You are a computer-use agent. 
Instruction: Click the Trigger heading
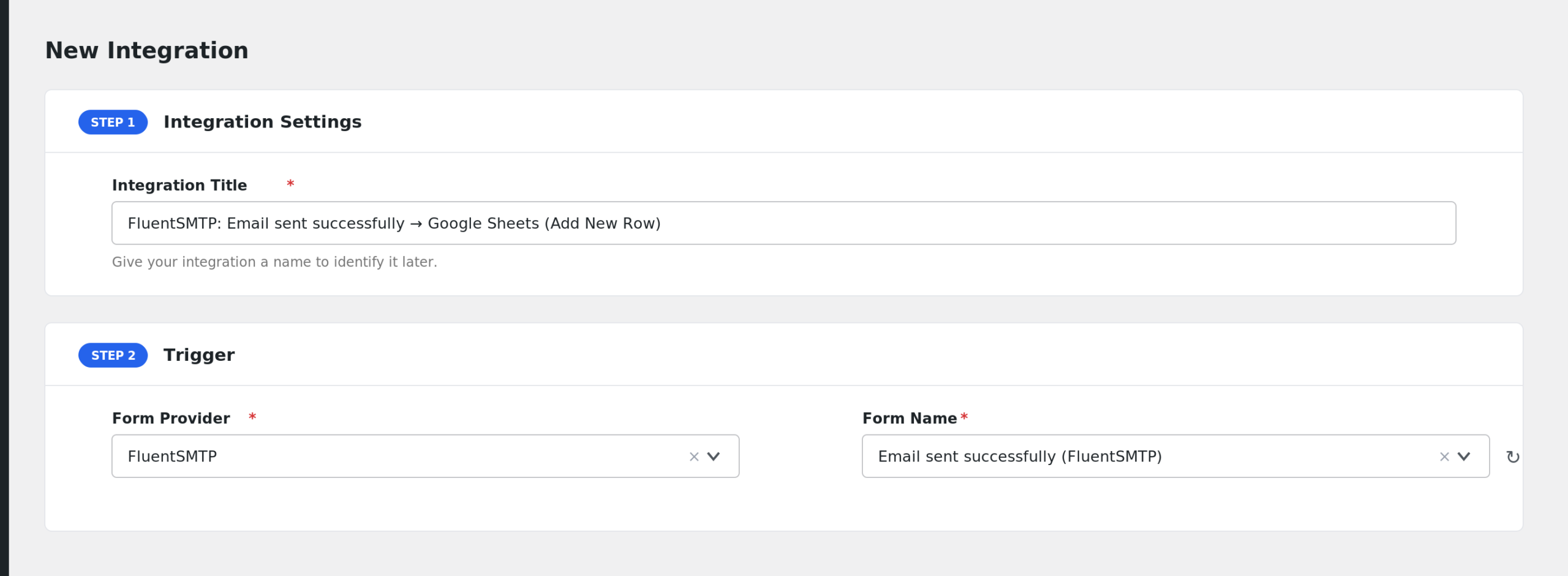pos(199,355)
